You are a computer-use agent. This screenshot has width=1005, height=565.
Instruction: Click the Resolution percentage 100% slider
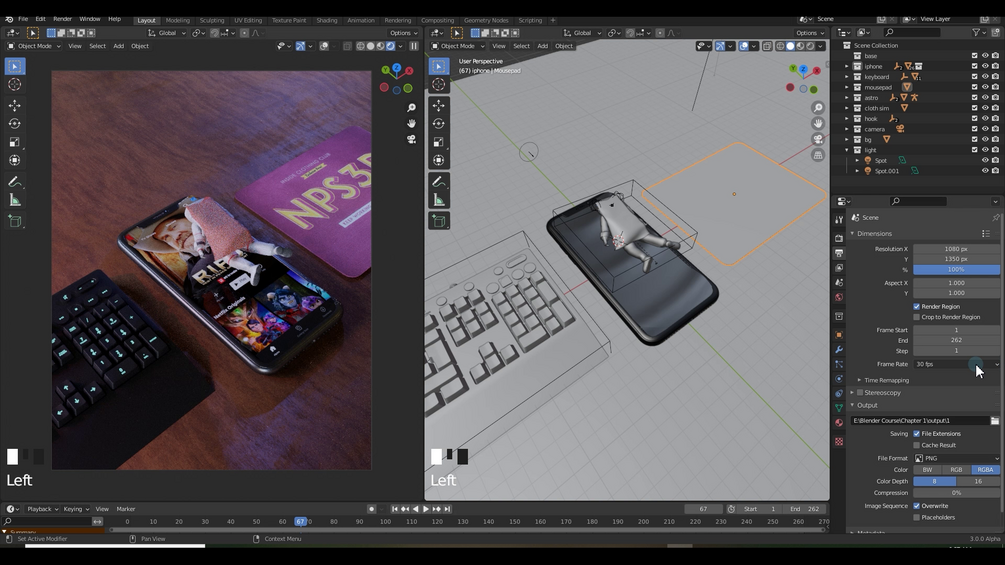tap(956, 270)
